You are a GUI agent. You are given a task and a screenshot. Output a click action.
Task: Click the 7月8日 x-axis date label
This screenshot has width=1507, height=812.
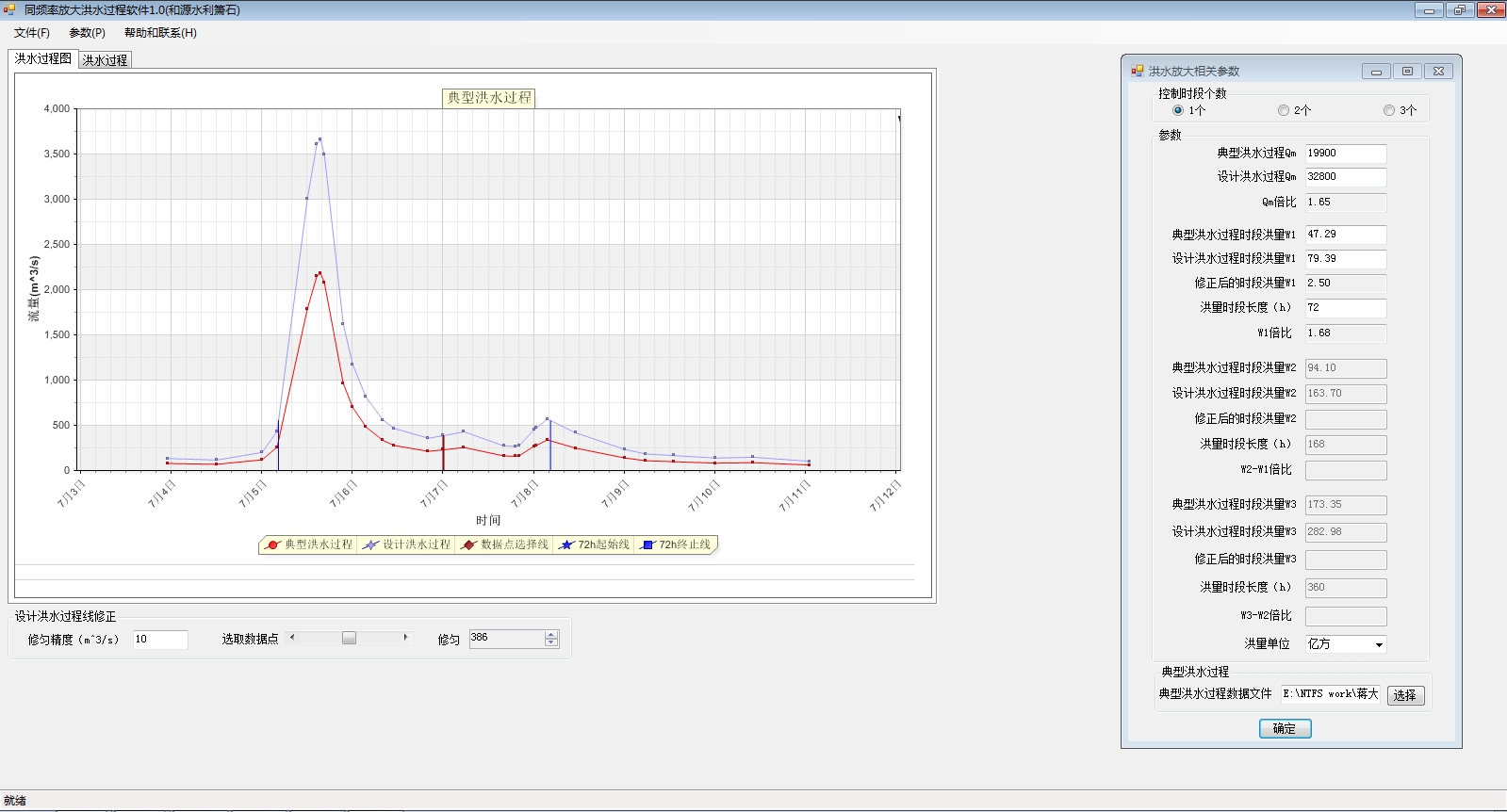click(x=523, y=494)
